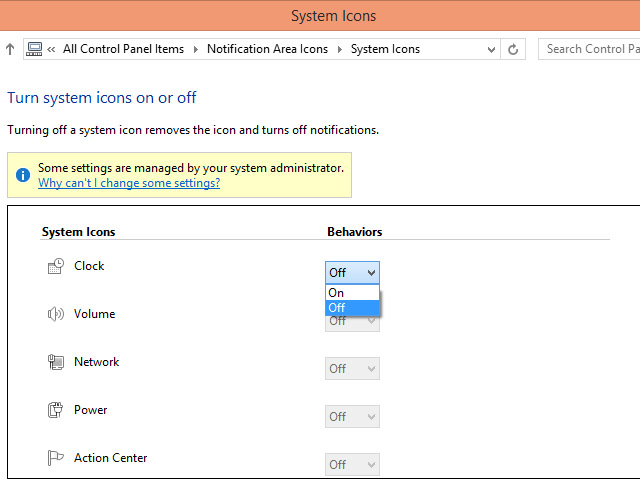
Task: Click the Power plug icon
Action: pos(56,410)
